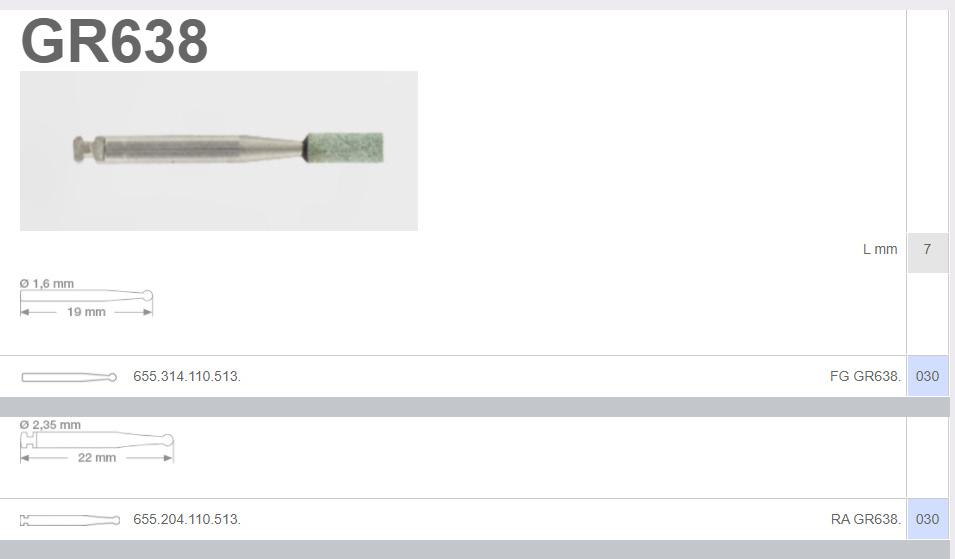Click the Ø 1,6 mm diameter label
The width and height of the screenshot is (955, 559).
[x=47, y=284]
